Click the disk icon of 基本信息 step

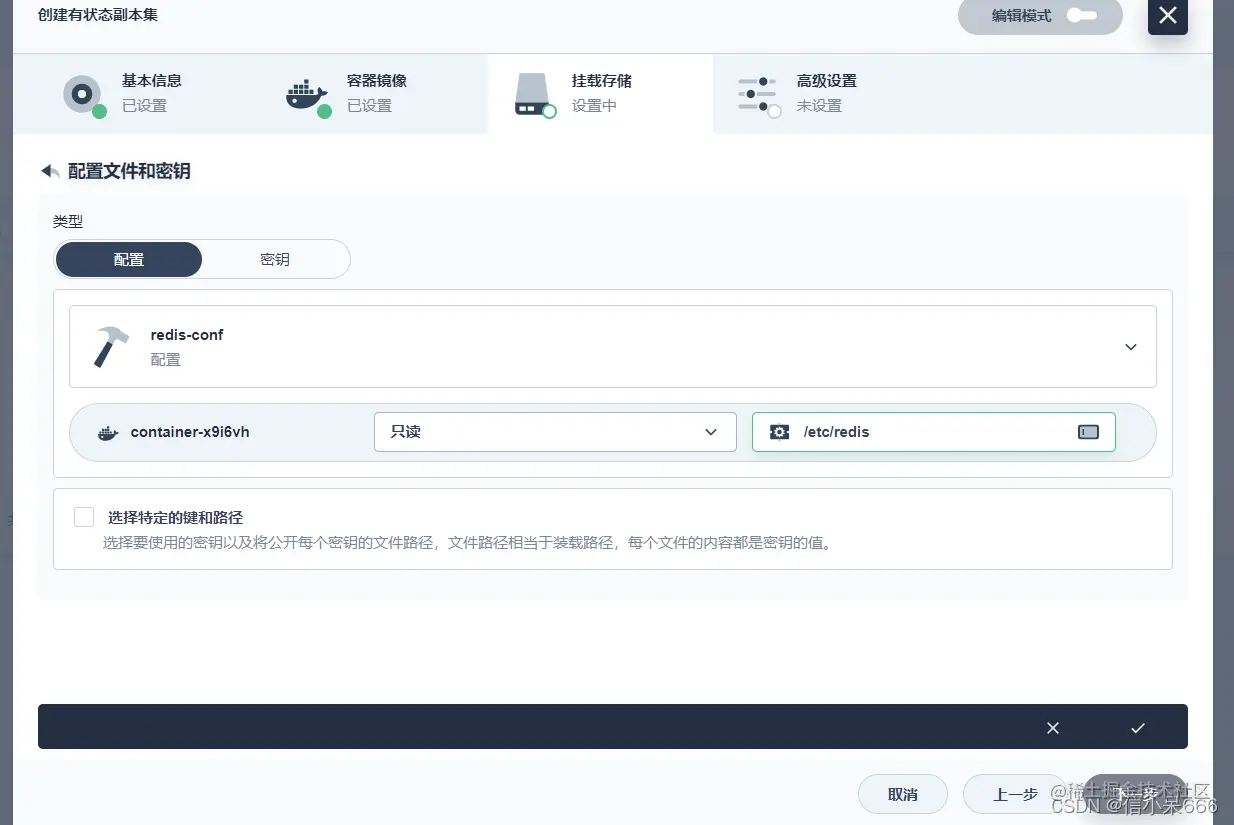(x=83, y=94)
